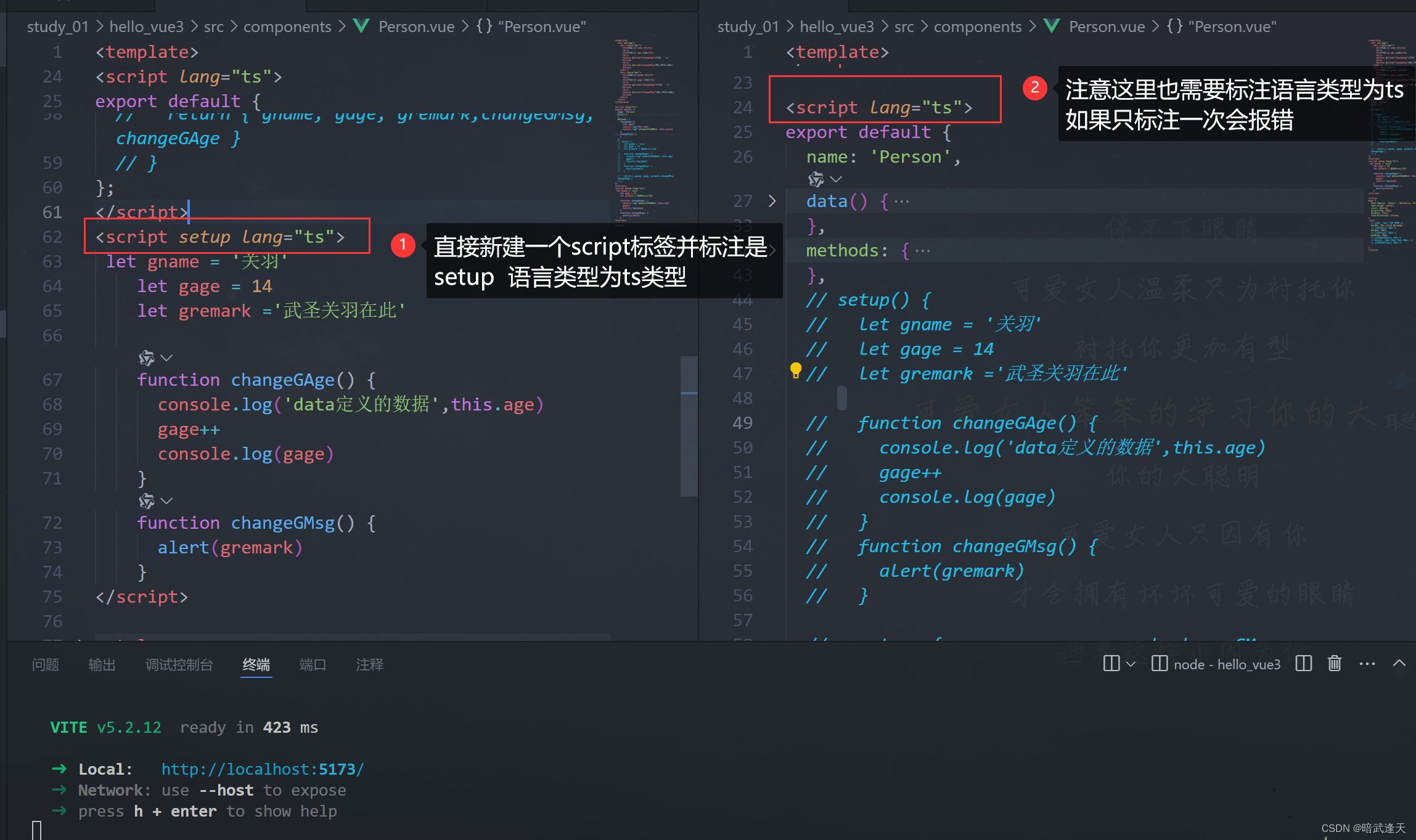Image resolution: width=1416 pixels, height=840 pixels.
Task: Click the split terminal icon
Action: coord(1304,664)
